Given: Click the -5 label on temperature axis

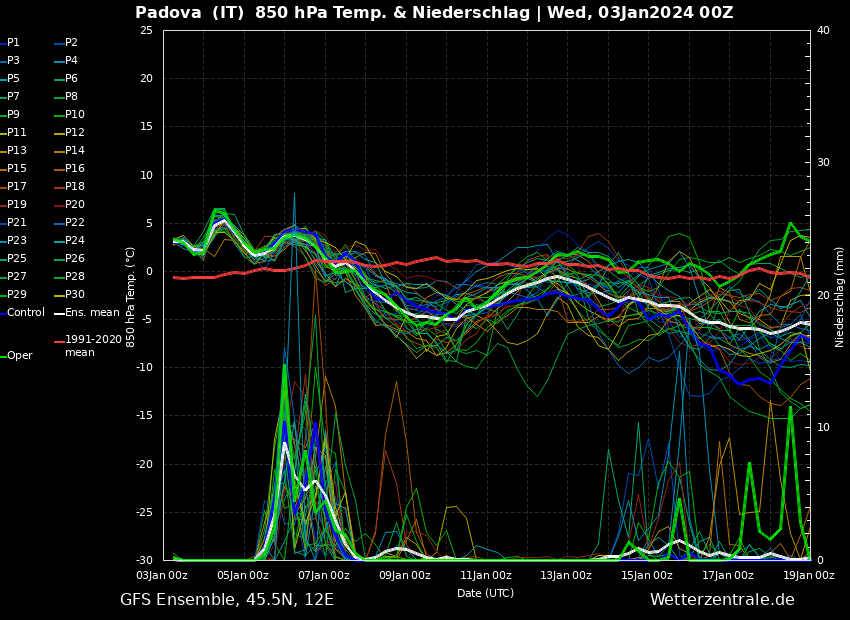Looking at the screenshot, I should (x=147, y=320).
